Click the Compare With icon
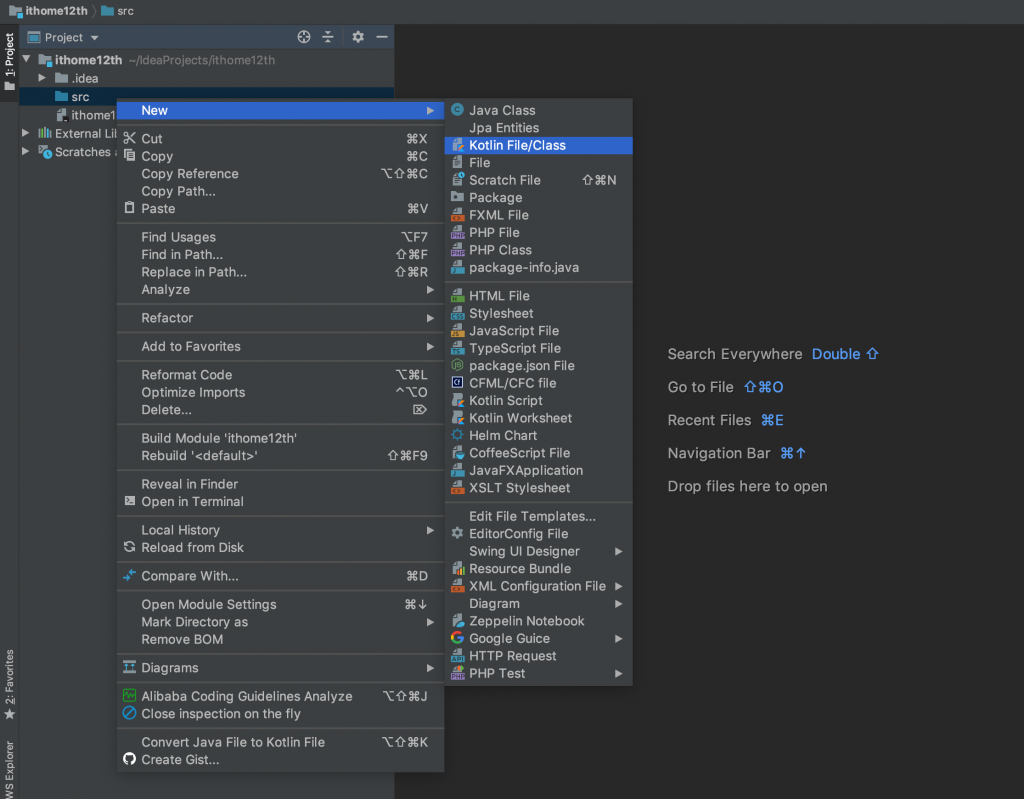 tap(129, 576)
